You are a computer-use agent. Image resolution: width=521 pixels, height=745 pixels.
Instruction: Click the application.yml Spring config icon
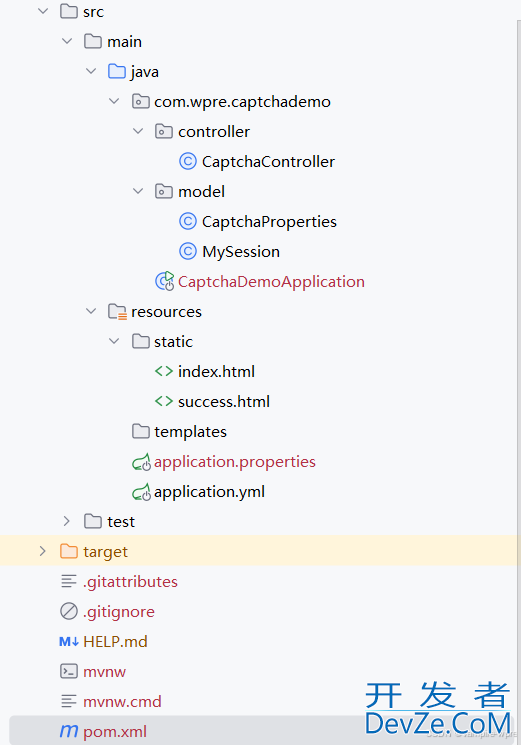(x=142, y=492)
